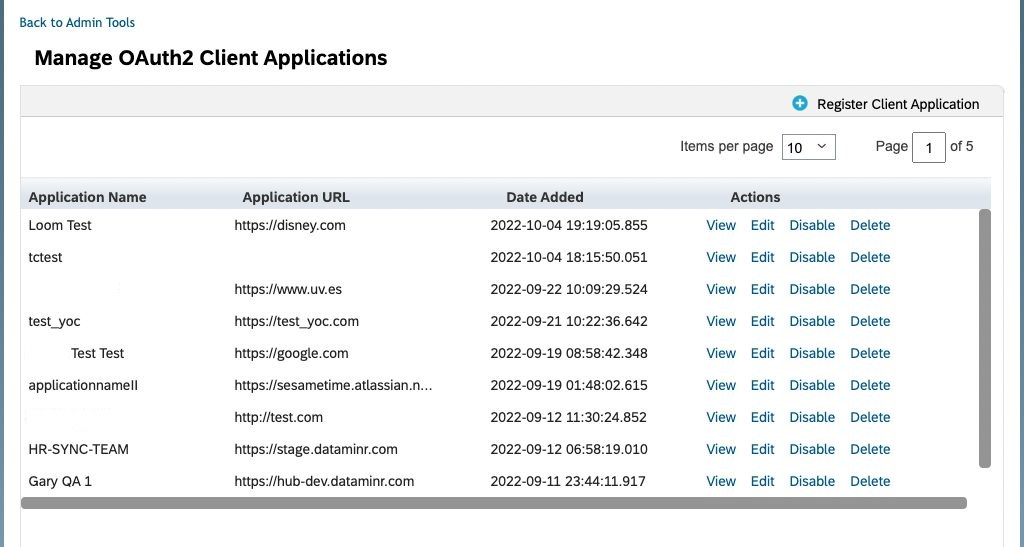Delete the Loom Test application
The height and width of the screenshot is (547, 1024).
pyautogui.click(x=870, y=225)
